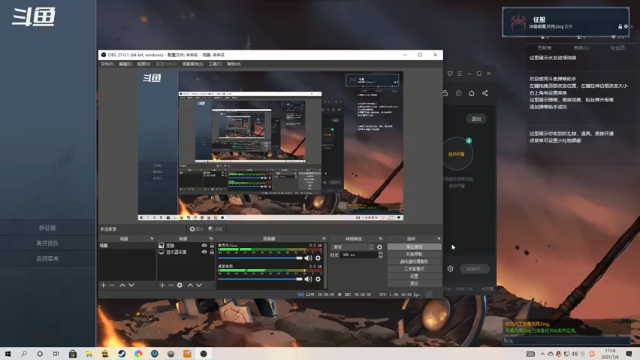Open the 视图(V) menu in OBS
This screenshot has height=360, width=640.
coord(144,64)
